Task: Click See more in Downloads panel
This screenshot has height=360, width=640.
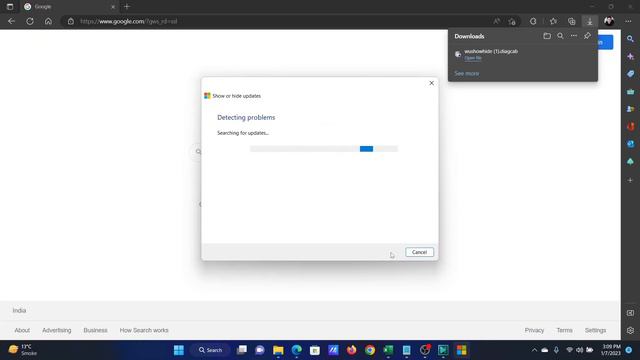Action: click(x=467, y=73)
